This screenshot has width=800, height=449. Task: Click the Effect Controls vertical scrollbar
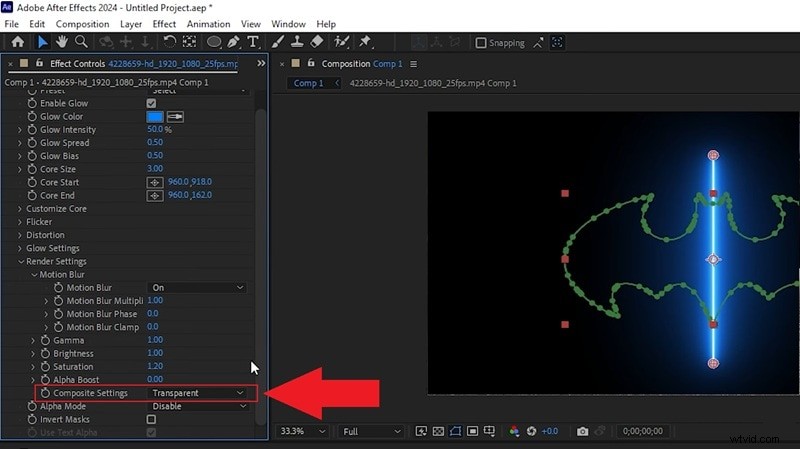pos(260,265)
